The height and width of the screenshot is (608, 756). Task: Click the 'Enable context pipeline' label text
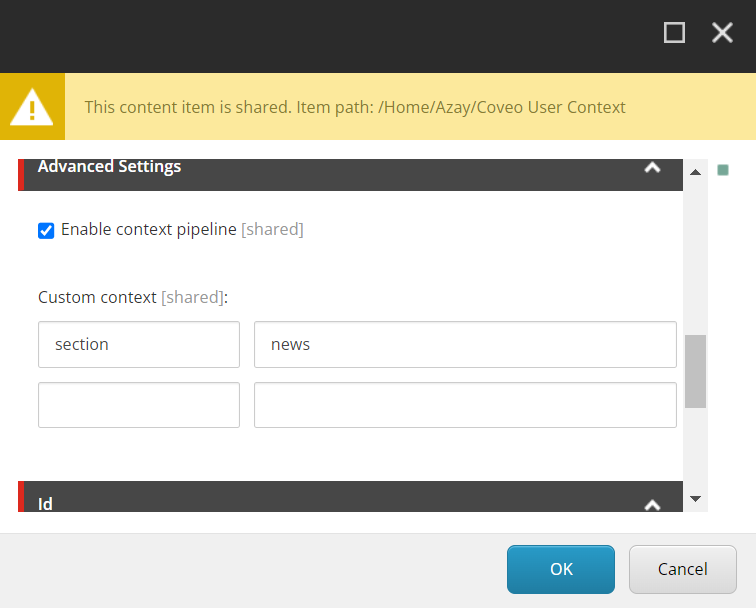tap(148, 230)
